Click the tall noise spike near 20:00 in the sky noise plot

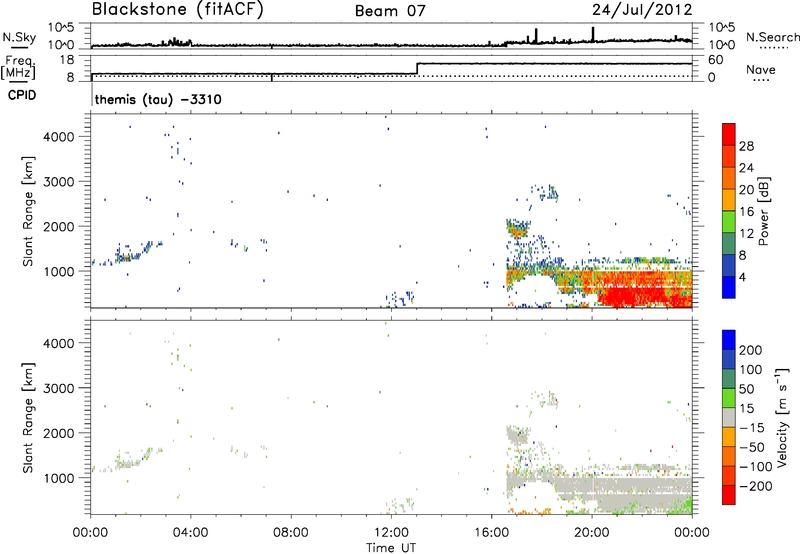(x=593, y=34)
